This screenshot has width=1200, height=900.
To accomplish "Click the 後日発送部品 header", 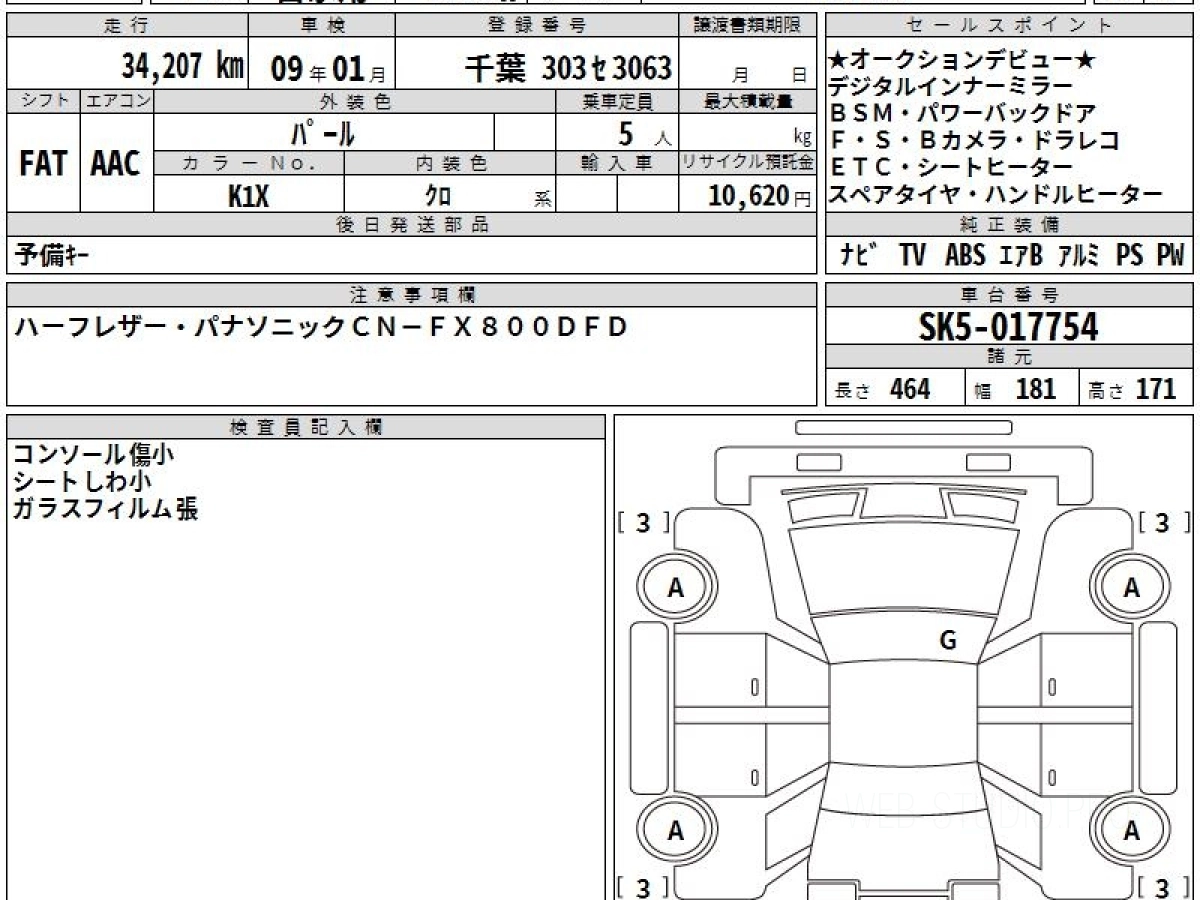I will [x=412, y=225].
